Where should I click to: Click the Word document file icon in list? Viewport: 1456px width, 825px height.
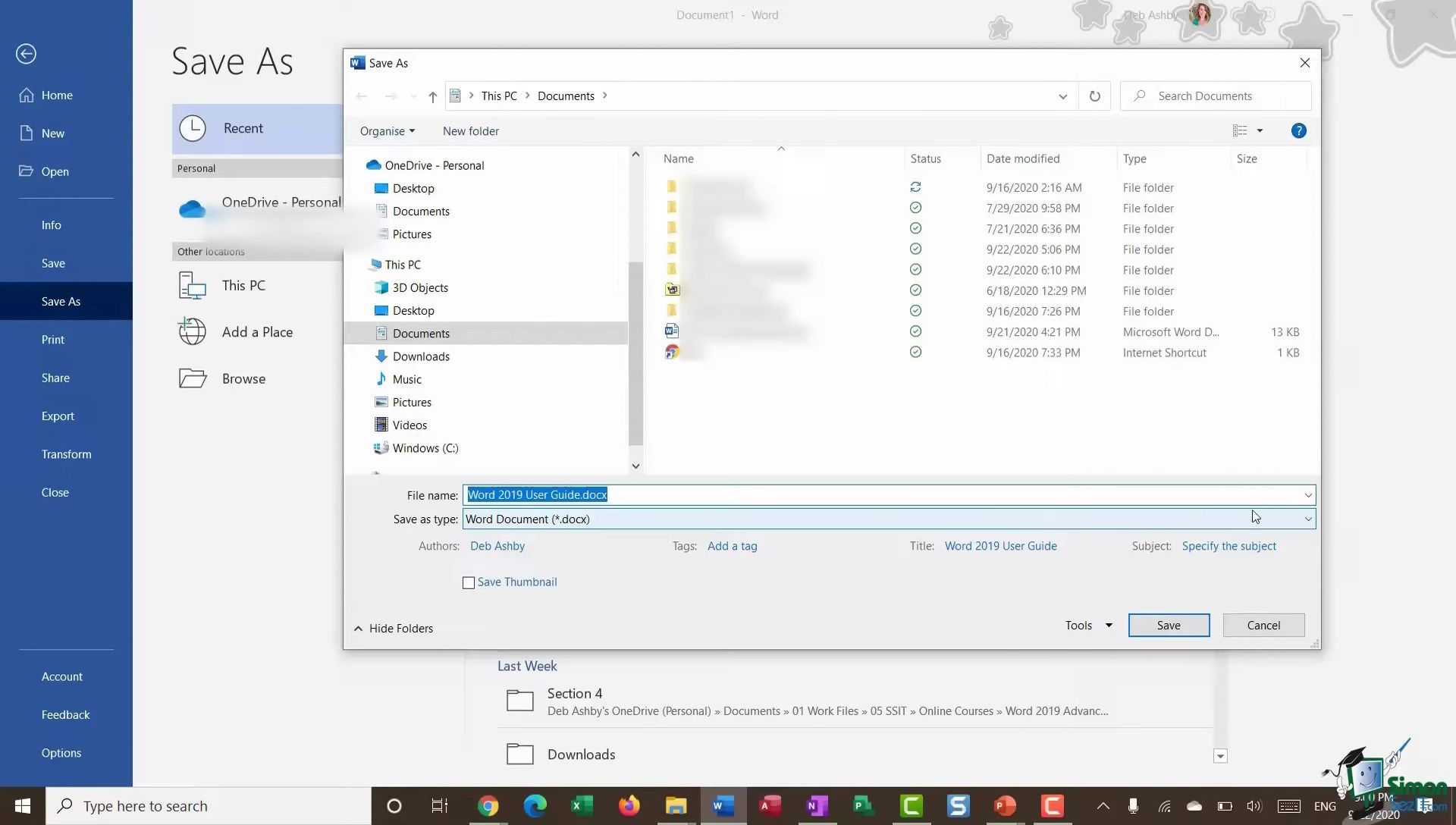click(x=672, y=331)
